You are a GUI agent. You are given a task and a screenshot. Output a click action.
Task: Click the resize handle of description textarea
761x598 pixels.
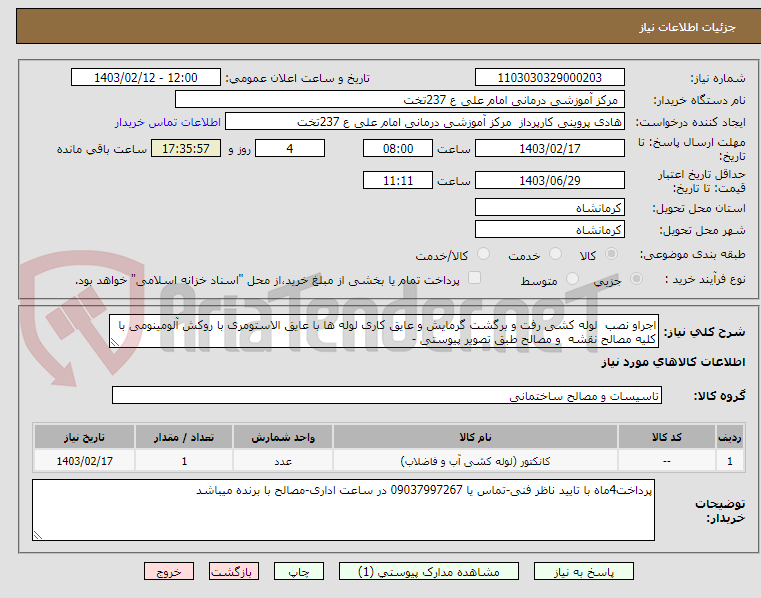tap(115, 343)
